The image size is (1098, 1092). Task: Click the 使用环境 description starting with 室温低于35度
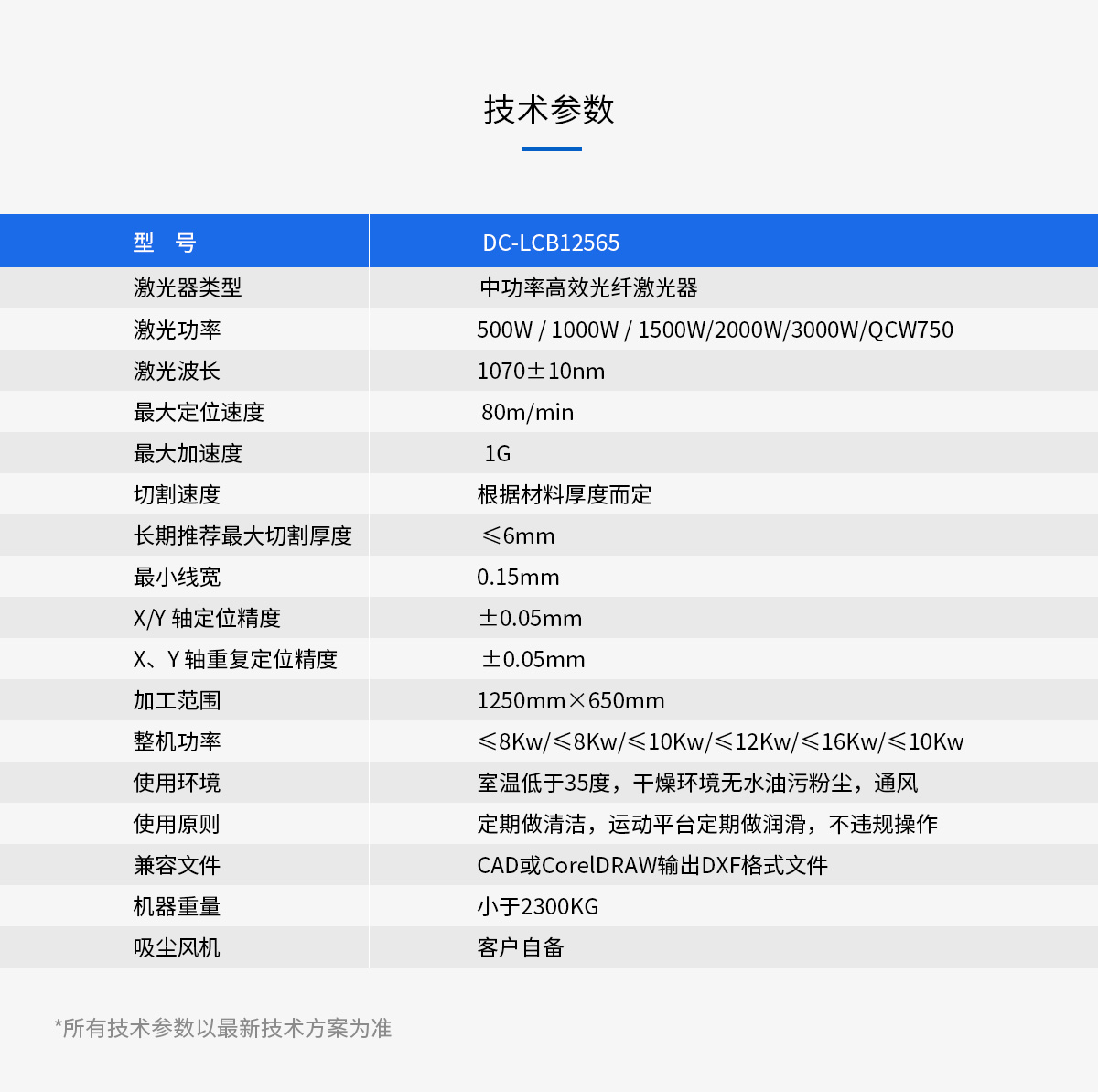point(697,783)
